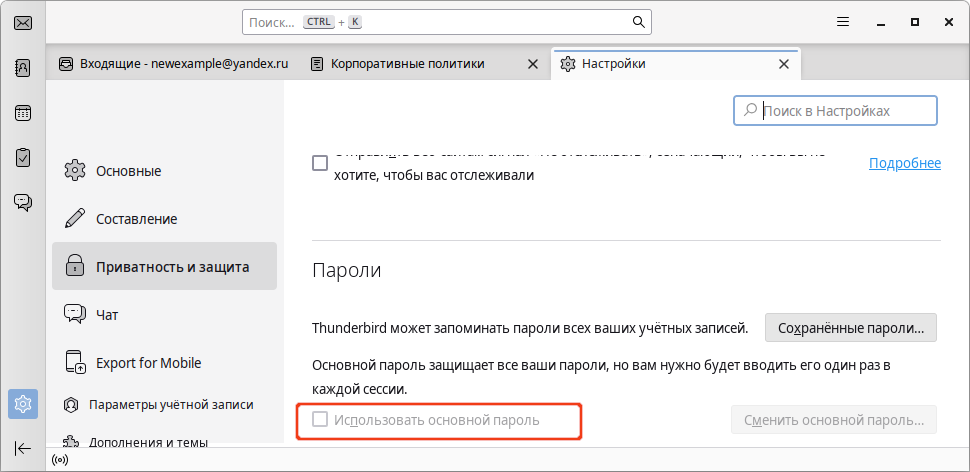Open the Mail space icon
Viewport: 970px width, 472px height.
pyautogui.click(x=23, y=23)
